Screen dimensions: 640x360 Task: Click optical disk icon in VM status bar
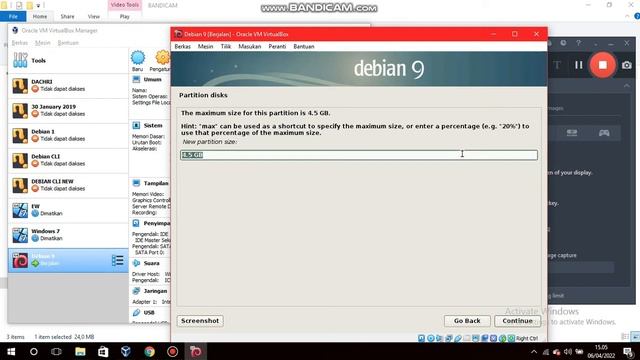[x=430, y=338]
